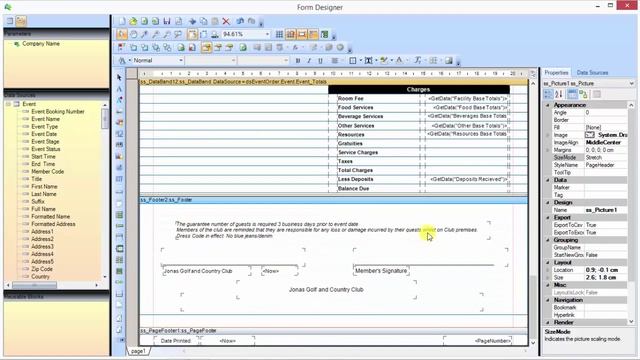Open the font size dropdown
Viewport: 640px width, 360px height.
pos(286,60)
